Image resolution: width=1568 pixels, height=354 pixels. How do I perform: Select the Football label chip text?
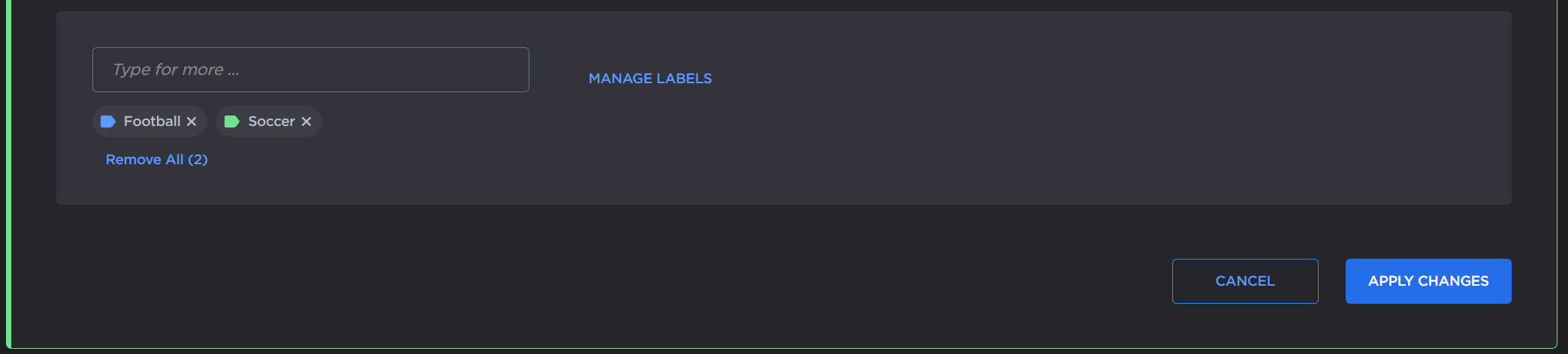(x=152, y=121)
